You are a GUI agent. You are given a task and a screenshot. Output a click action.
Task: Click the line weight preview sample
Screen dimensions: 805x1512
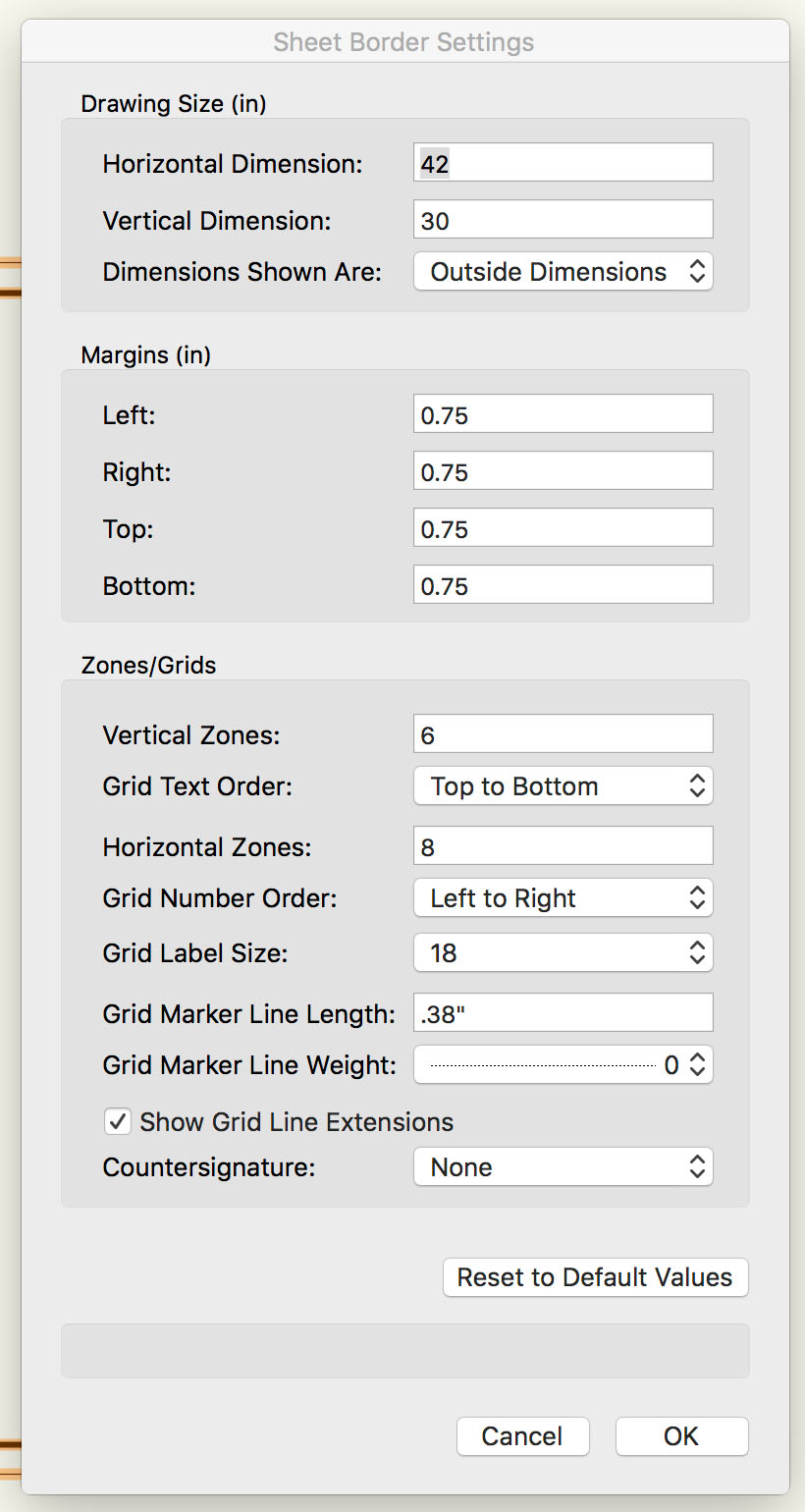pos(542,1065)
